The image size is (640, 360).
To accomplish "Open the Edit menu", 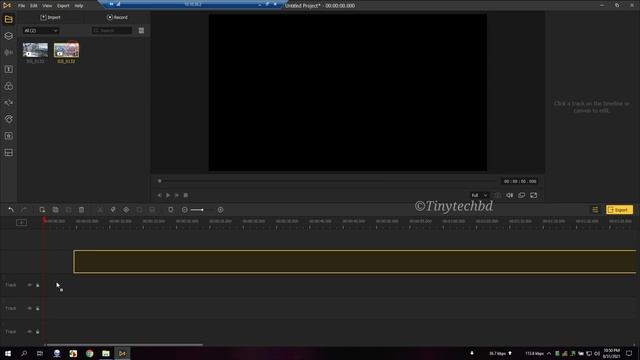I will (x=33, y=6).
